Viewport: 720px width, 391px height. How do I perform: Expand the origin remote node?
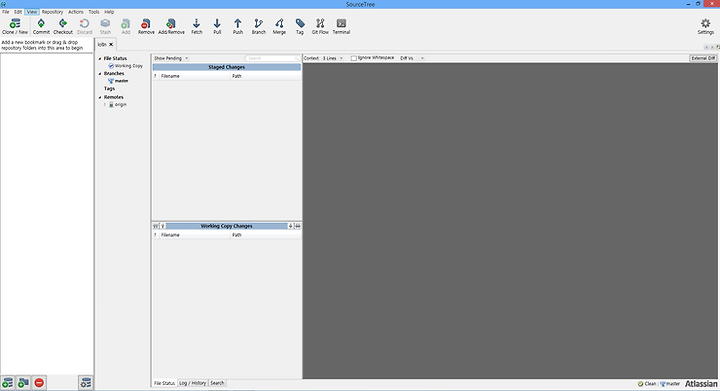pyautogui.click(x=105, y=105)
